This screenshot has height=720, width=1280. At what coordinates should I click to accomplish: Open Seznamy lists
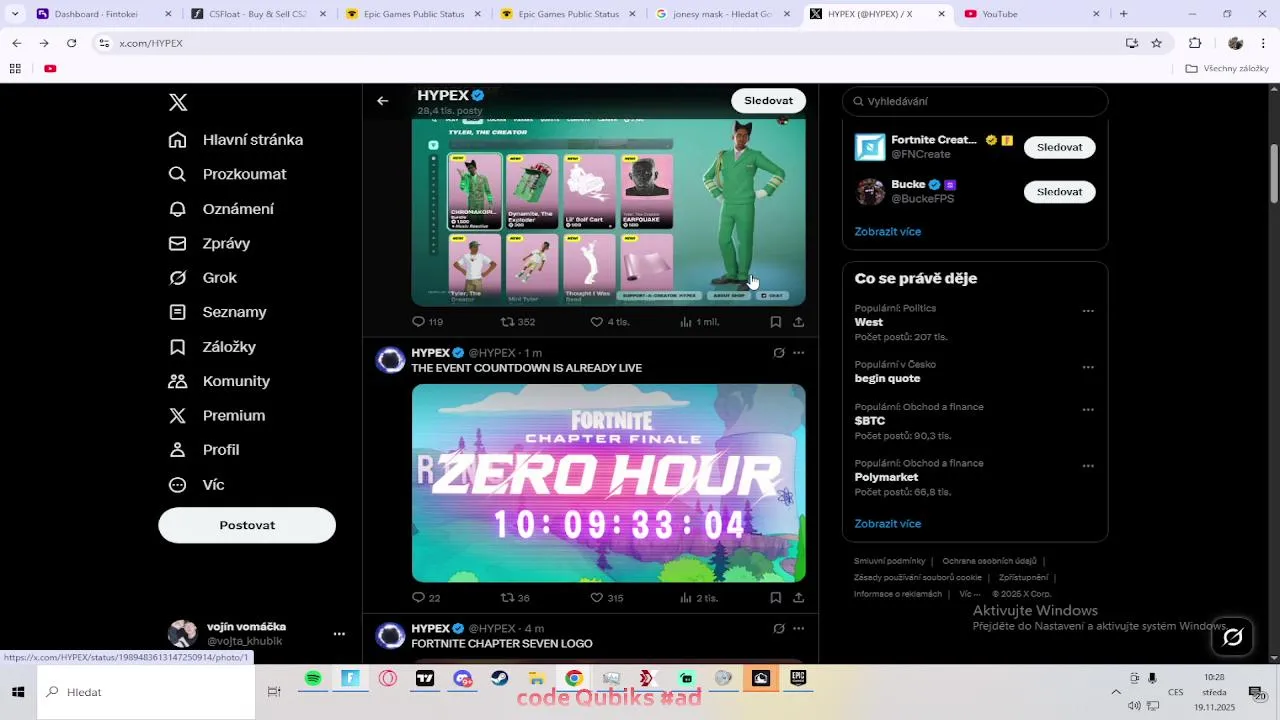click(x=217, y=312)
